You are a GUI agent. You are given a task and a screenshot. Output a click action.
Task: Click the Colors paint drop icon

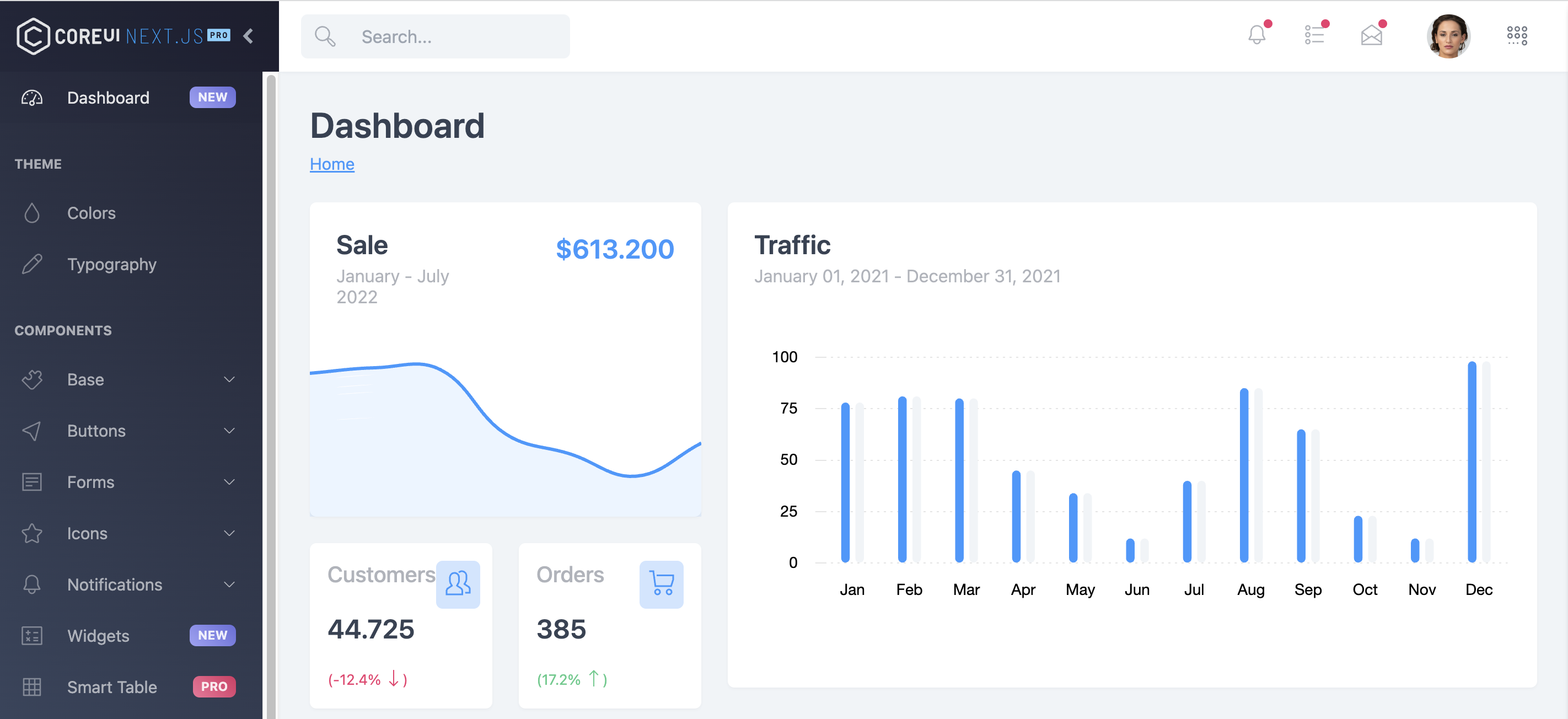[x=32, y=212]
